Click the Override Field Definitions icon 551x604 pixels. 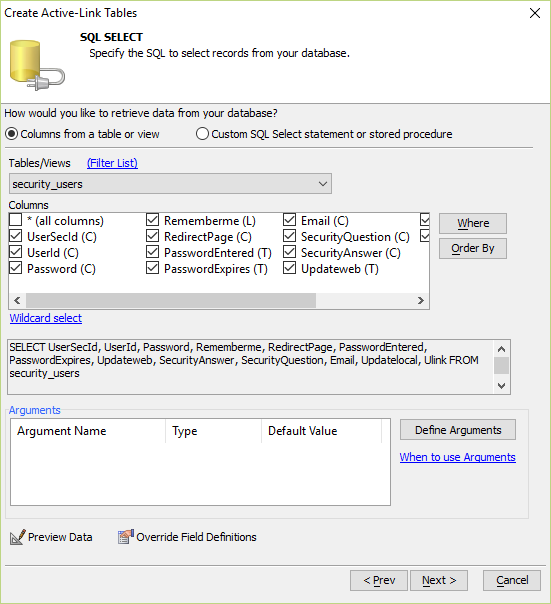(126, 537)
